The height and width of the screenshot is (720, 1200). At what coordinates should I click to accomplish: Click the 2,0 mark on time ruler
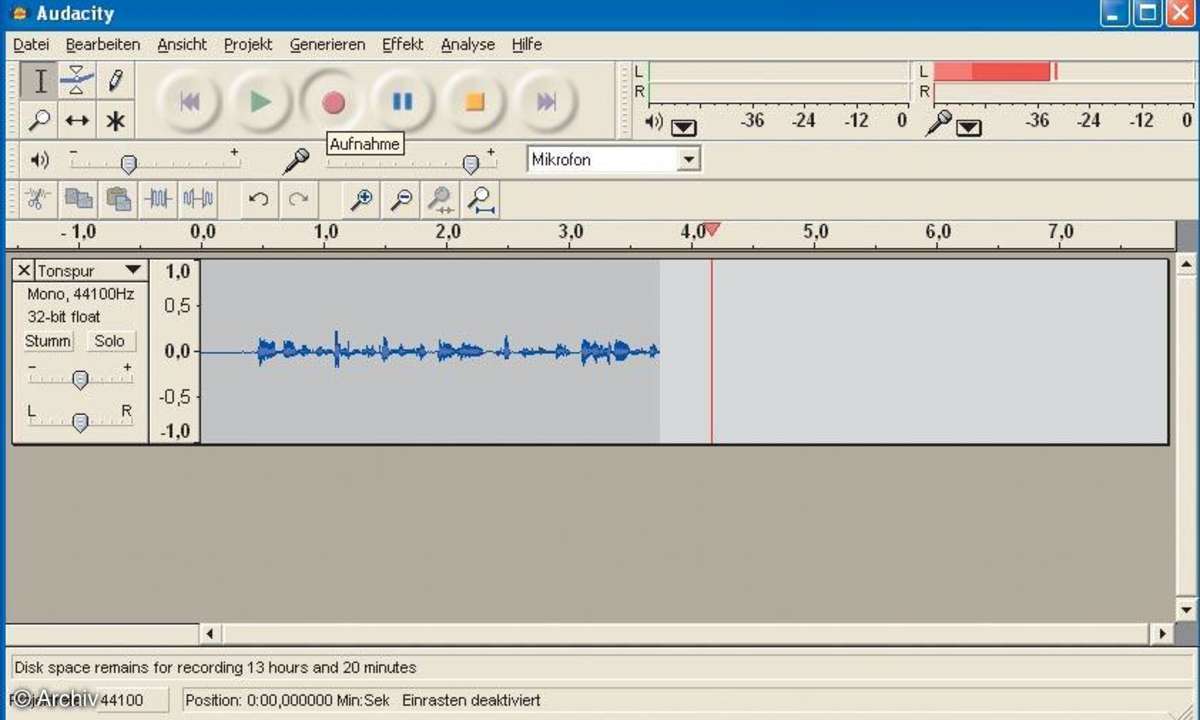click(x=448, y=232)
